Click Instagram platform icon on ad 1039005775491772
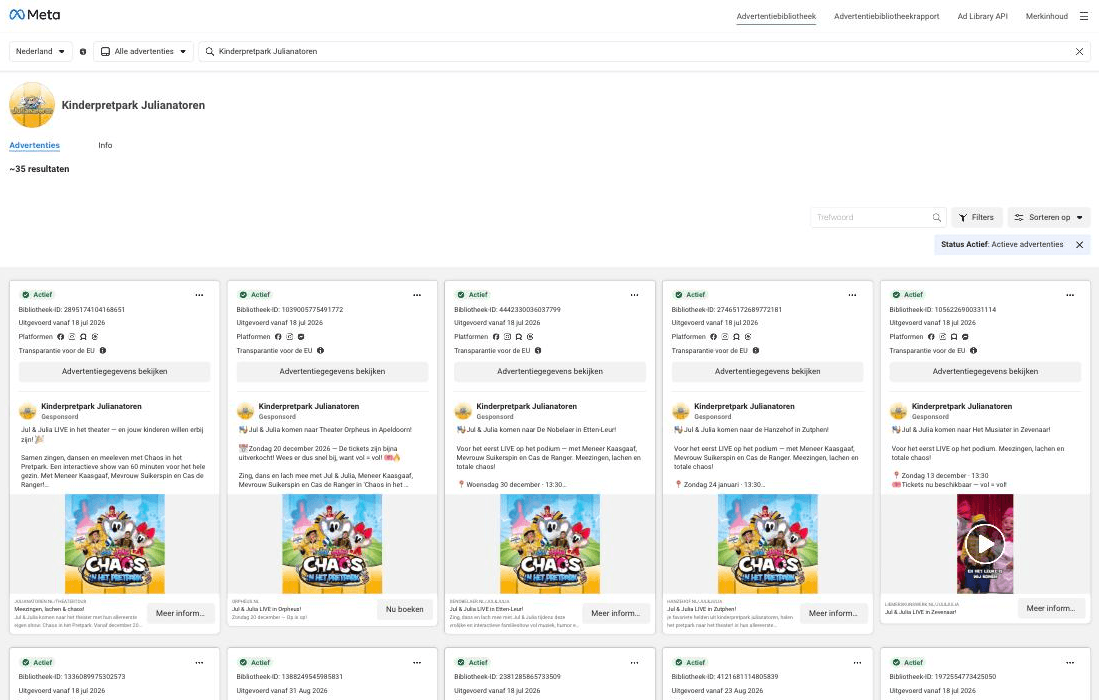Image resolution: width=1099 pixels, height=700 pixels. pyautogui.click(x=289, y=337)
